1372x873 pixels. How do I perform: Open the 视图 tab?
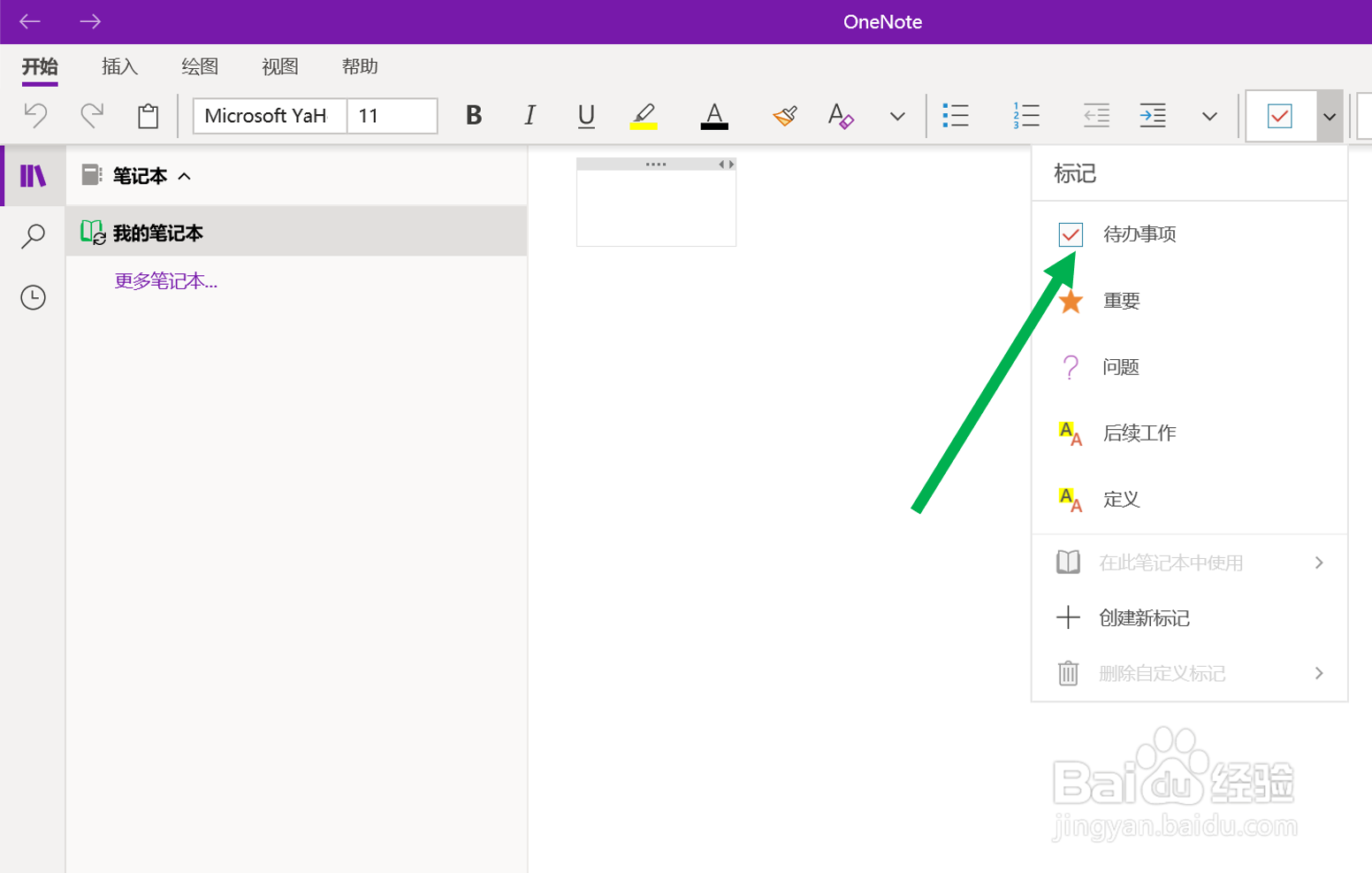[x=280, y=66]
